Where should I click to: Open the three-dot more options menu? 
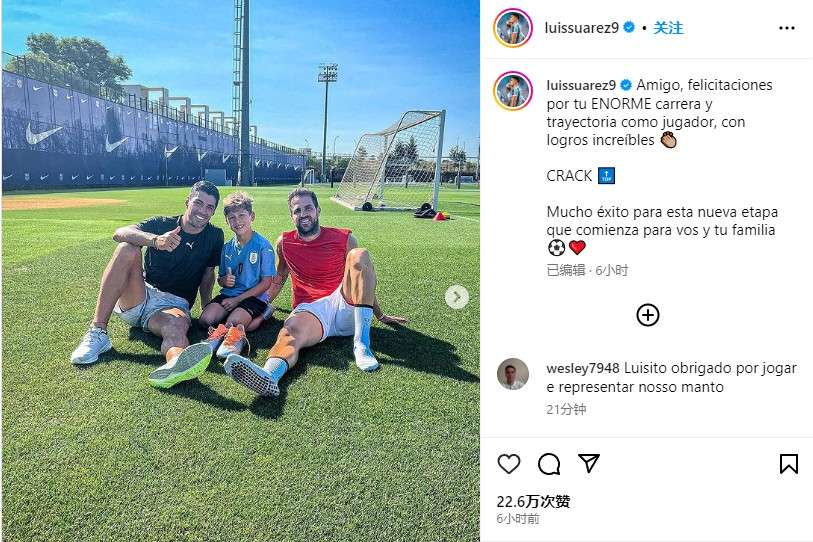[x=787, y=28]
